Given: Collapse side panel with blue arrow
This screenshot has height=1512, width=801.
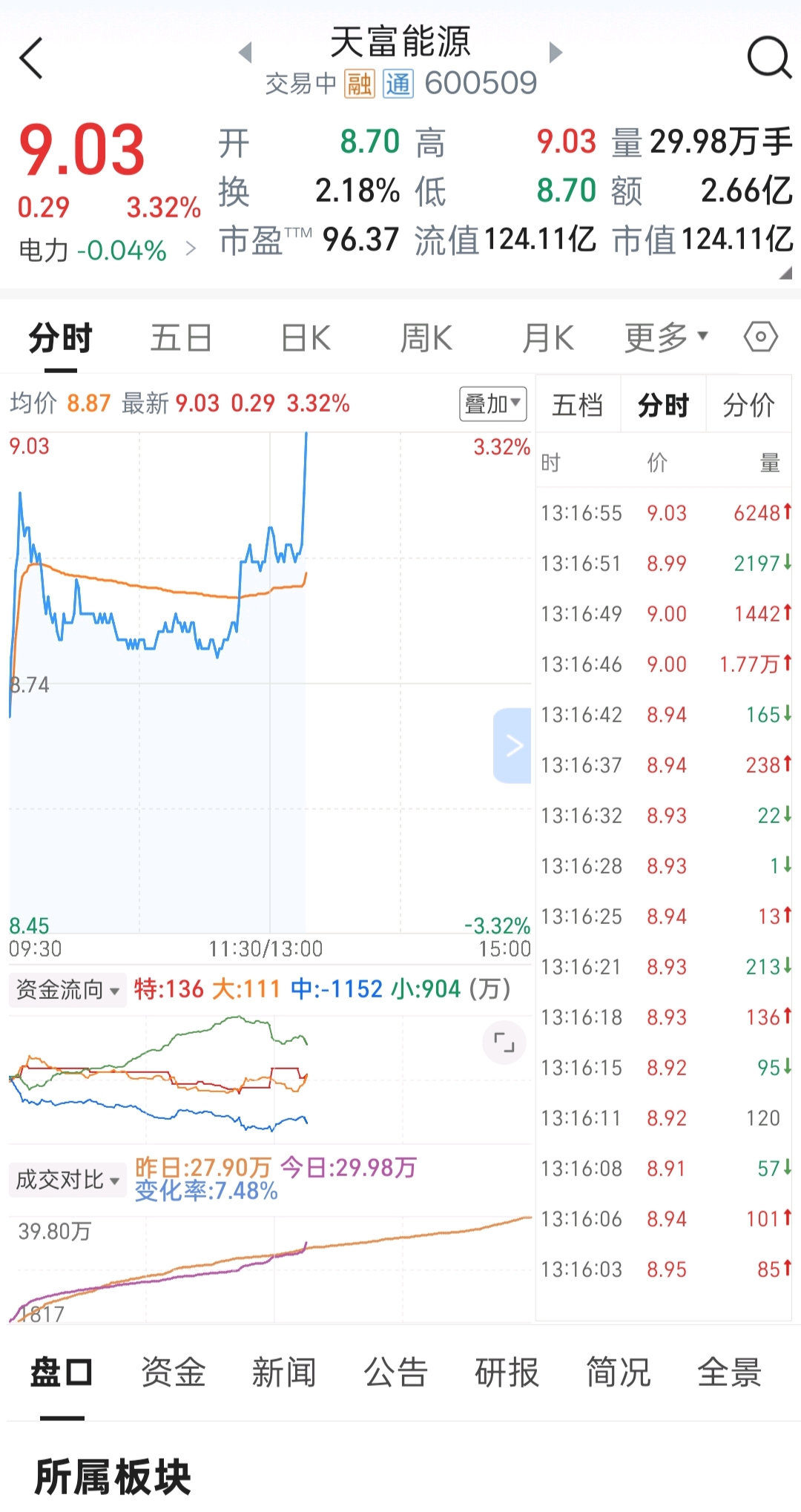Looking at the screenshot, I should coord(512,745).
